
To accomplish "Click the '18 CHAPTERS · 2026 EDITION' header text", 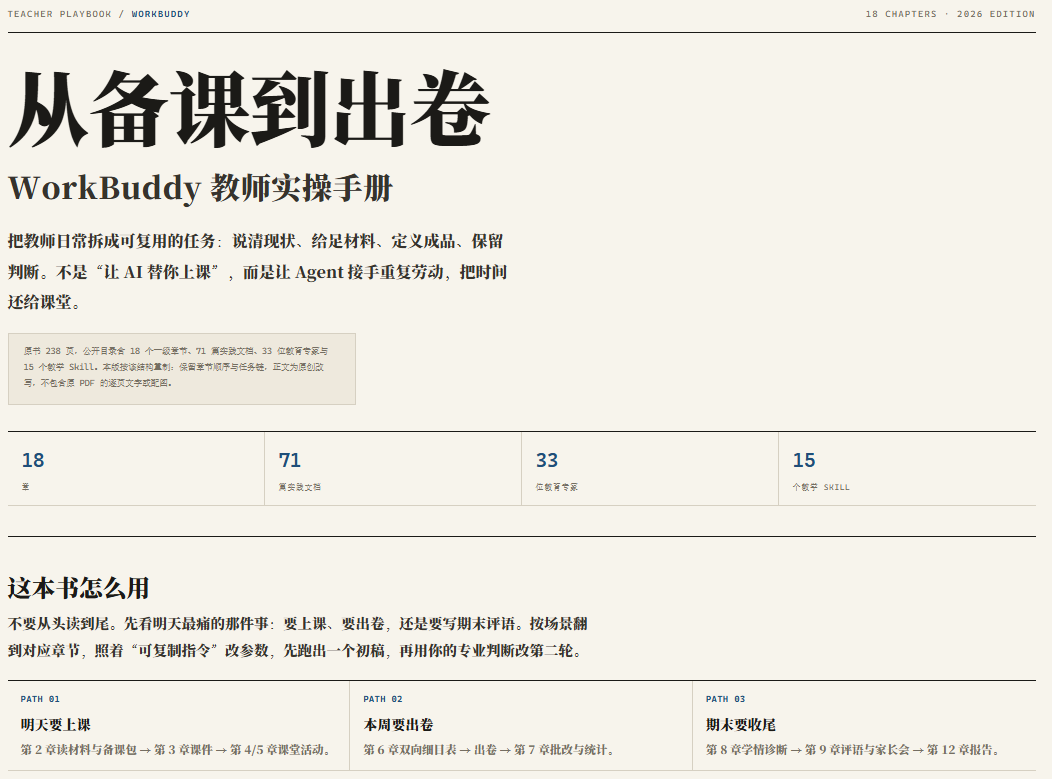I will coord(950,14).
